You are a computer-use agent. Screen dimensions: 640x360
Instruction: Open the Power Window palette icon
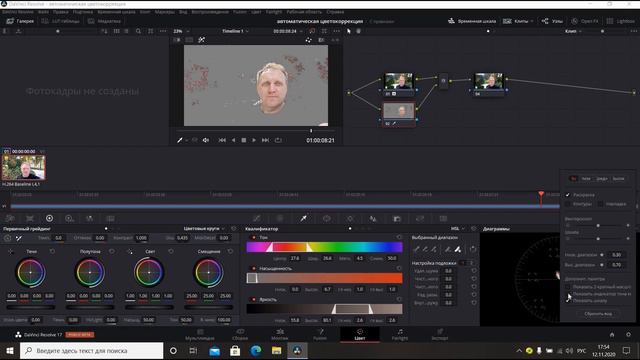click(327, 219)
